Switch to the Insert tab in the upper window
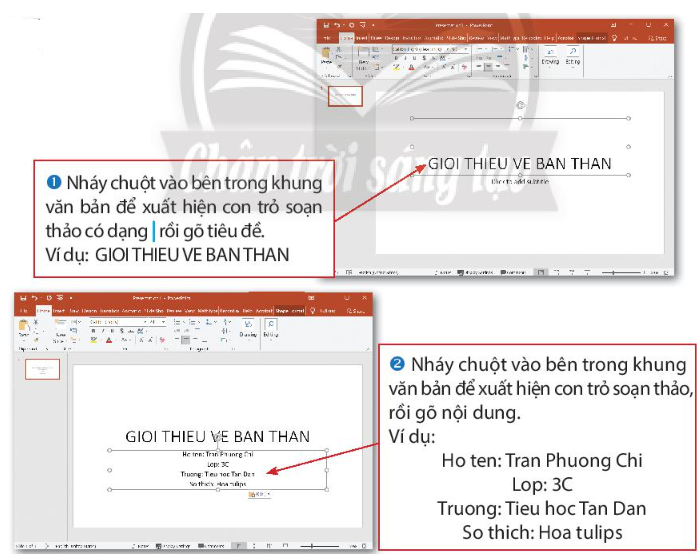700x554 pixels. [x=362, y=36]
